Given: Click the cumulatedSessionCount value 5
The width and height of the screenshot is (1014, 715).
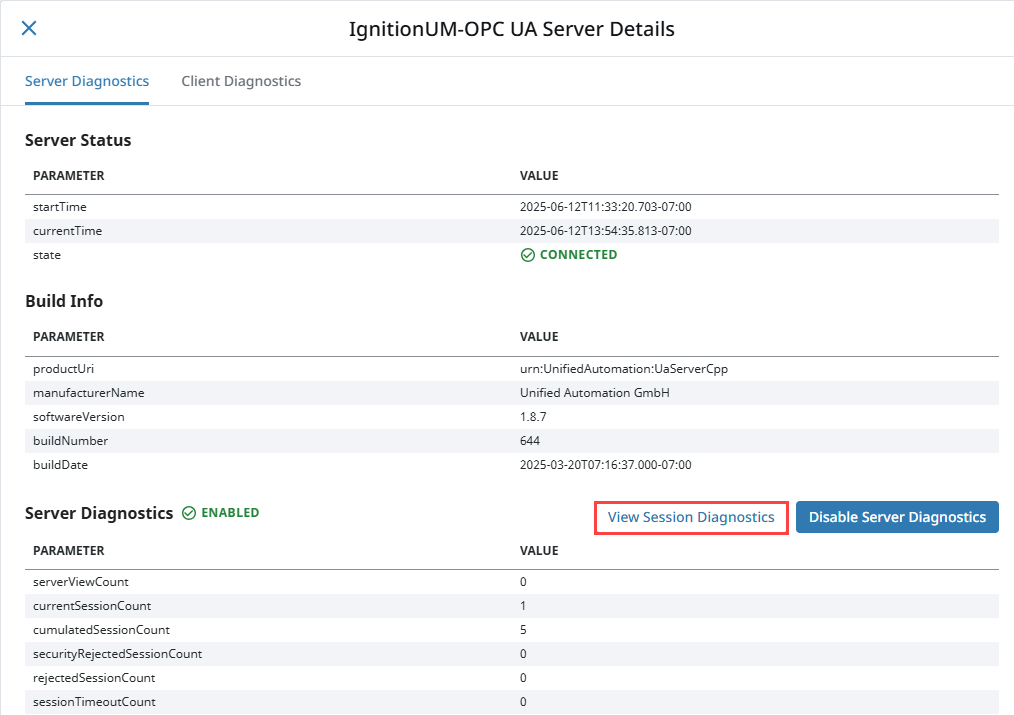Looking at the screenshot, I should [x=523, y=630].
